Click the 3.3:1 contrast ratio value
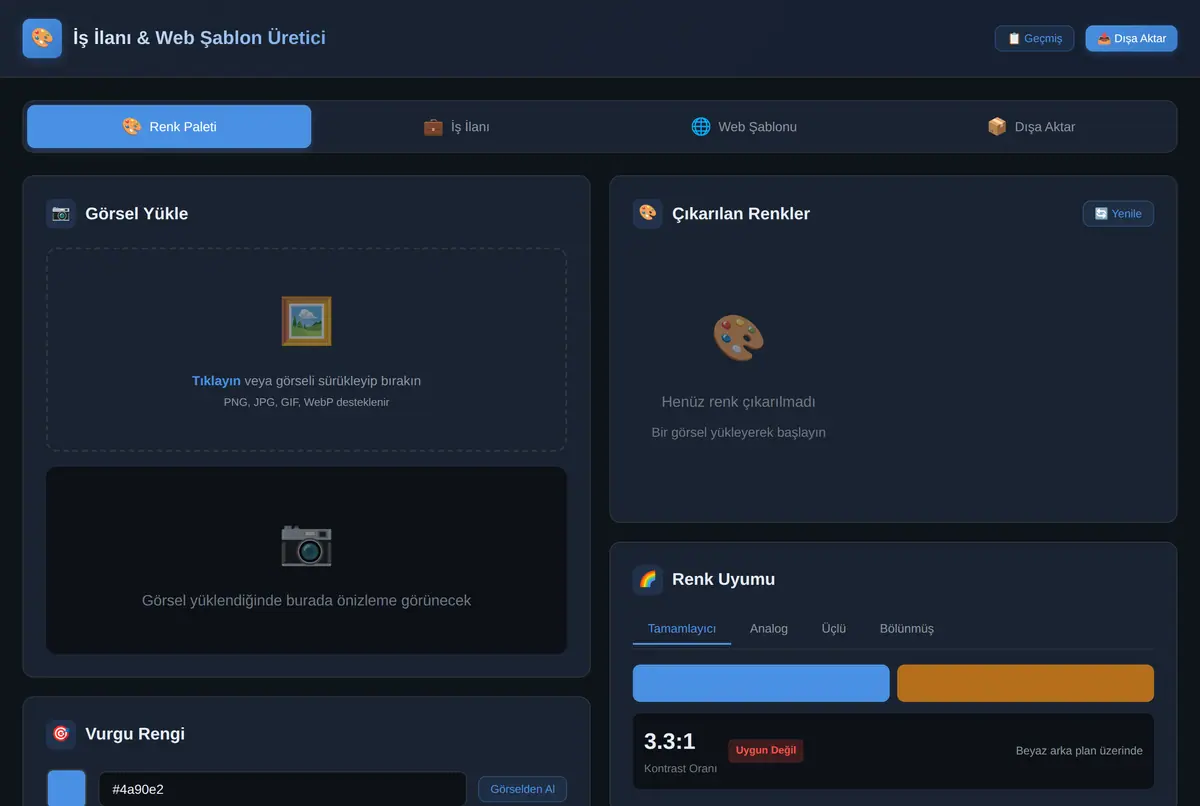 tap(670, 741)
